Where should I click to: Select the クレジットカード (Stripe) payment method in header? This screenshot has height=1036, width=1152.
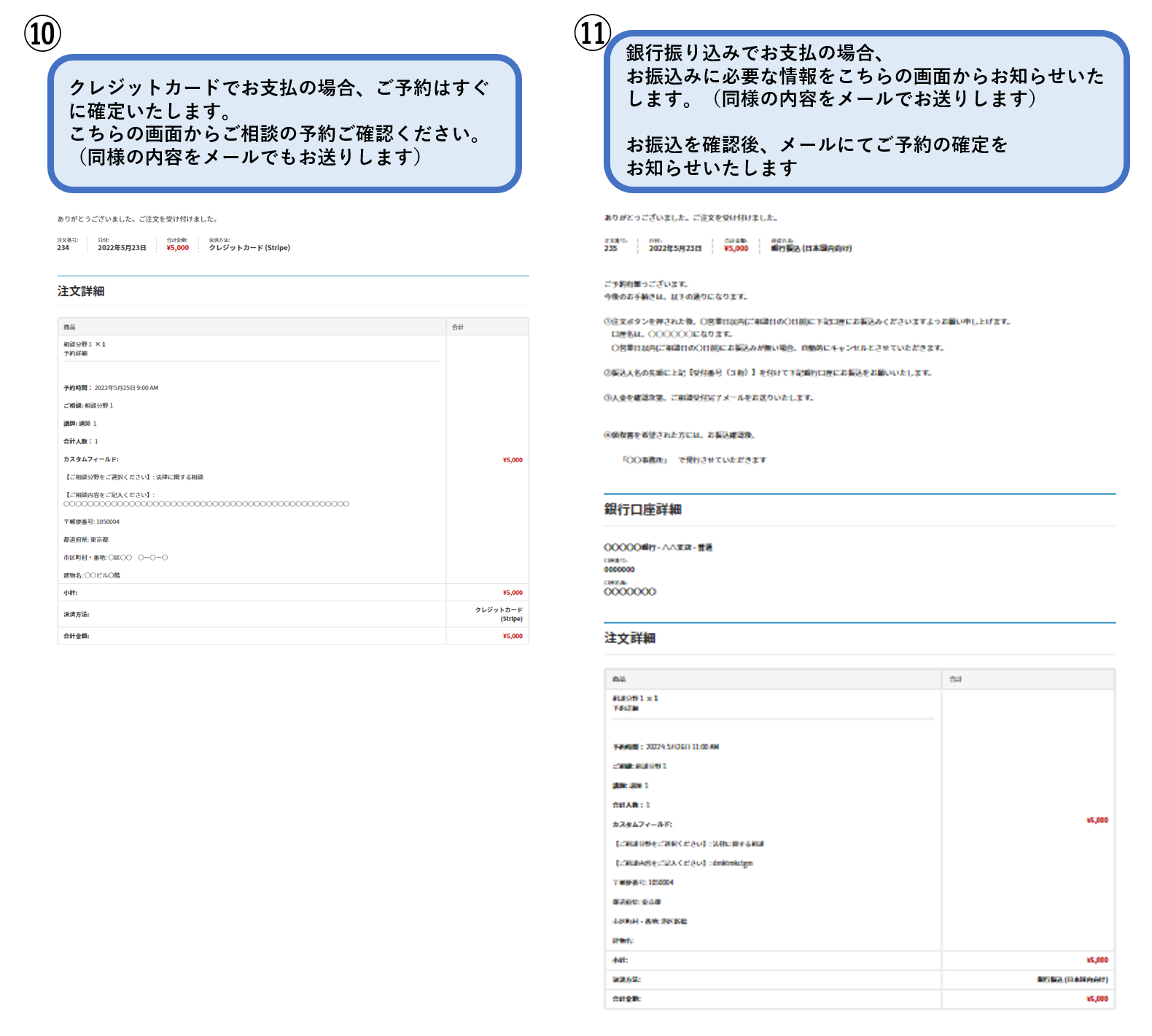[249, 248]
